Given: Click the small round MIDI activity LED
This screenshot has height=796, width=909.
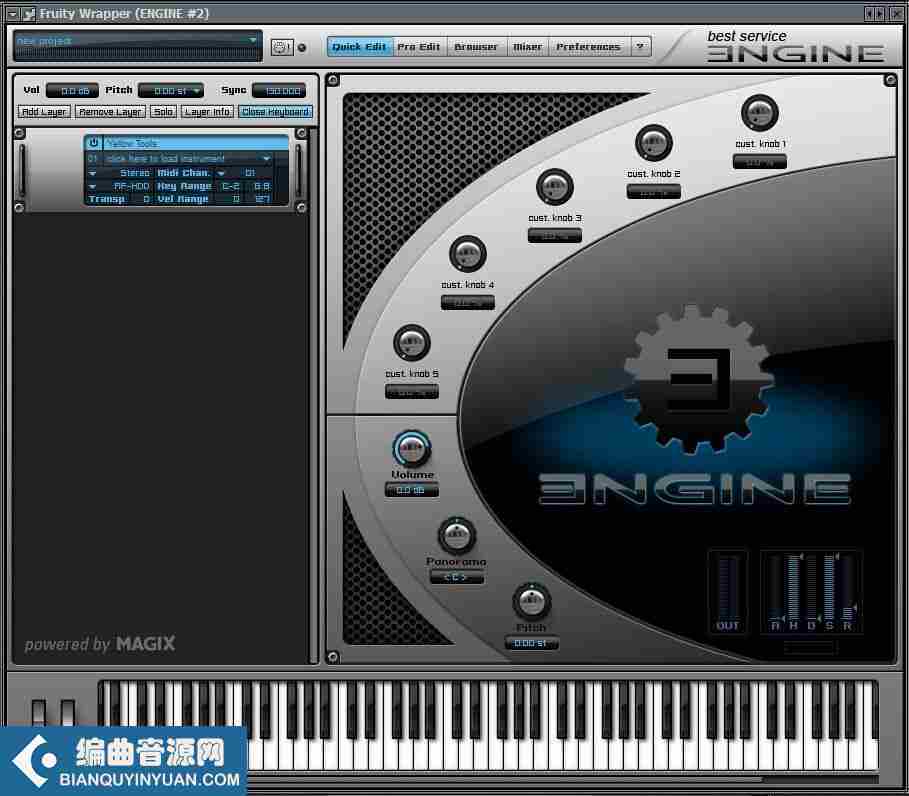Looking at the screenshot, I should pos(302,48).
